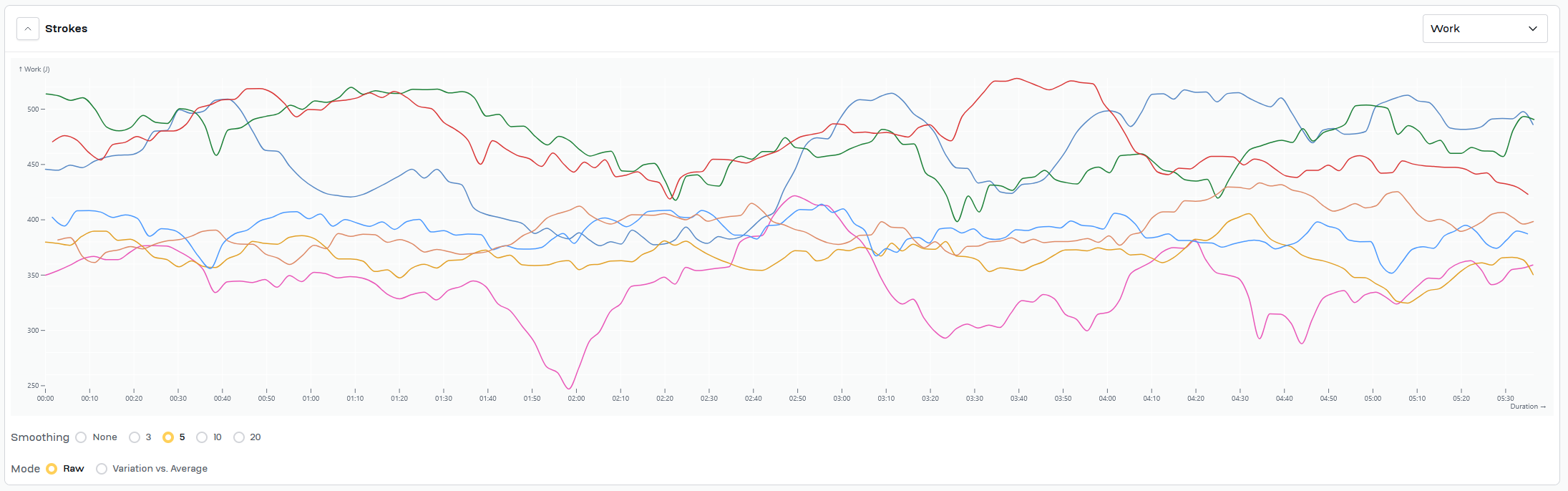Screen dimensions: 1568x491
Task: Collapse the Strokes panel with chevron button
Action: (x=28, y=29)
